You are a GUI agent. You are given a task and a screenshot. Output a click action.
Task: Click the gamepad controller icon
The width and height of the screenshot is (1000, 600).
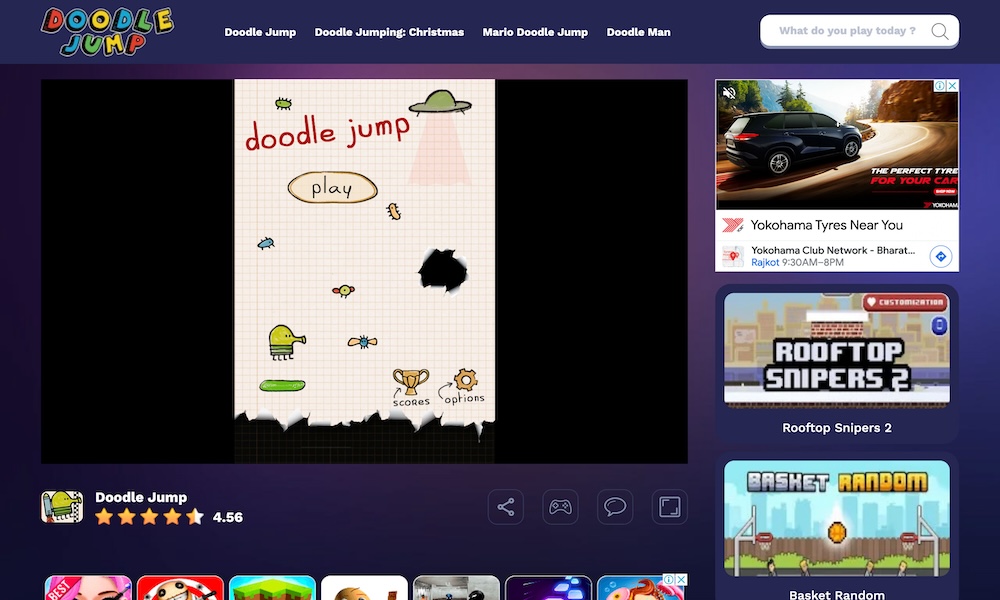(560, 507)
